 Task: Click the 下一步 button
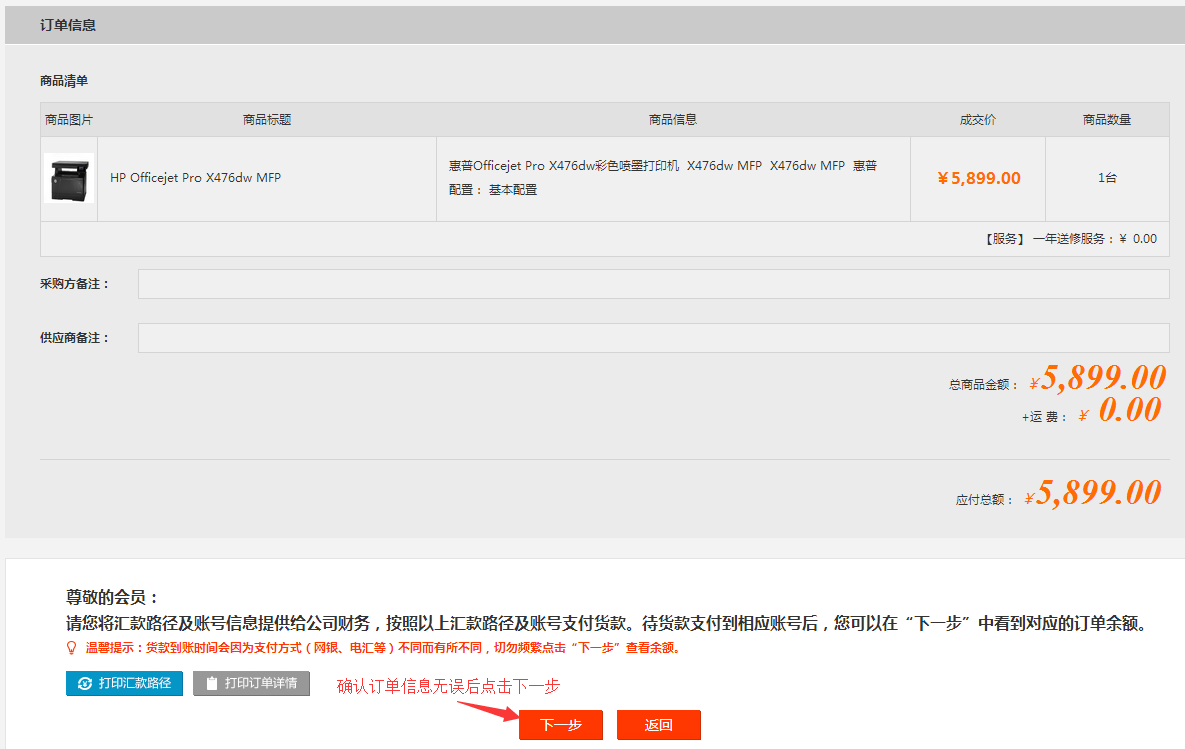click(x=561, y=725)
